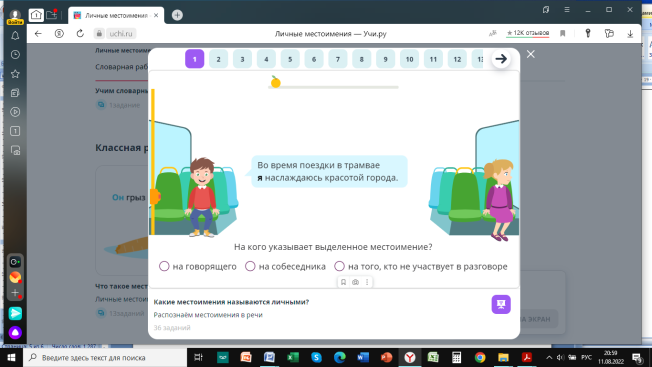Screen dimensions: 652x367
Task: Close the task popup with X
Action: coord(531,54)
